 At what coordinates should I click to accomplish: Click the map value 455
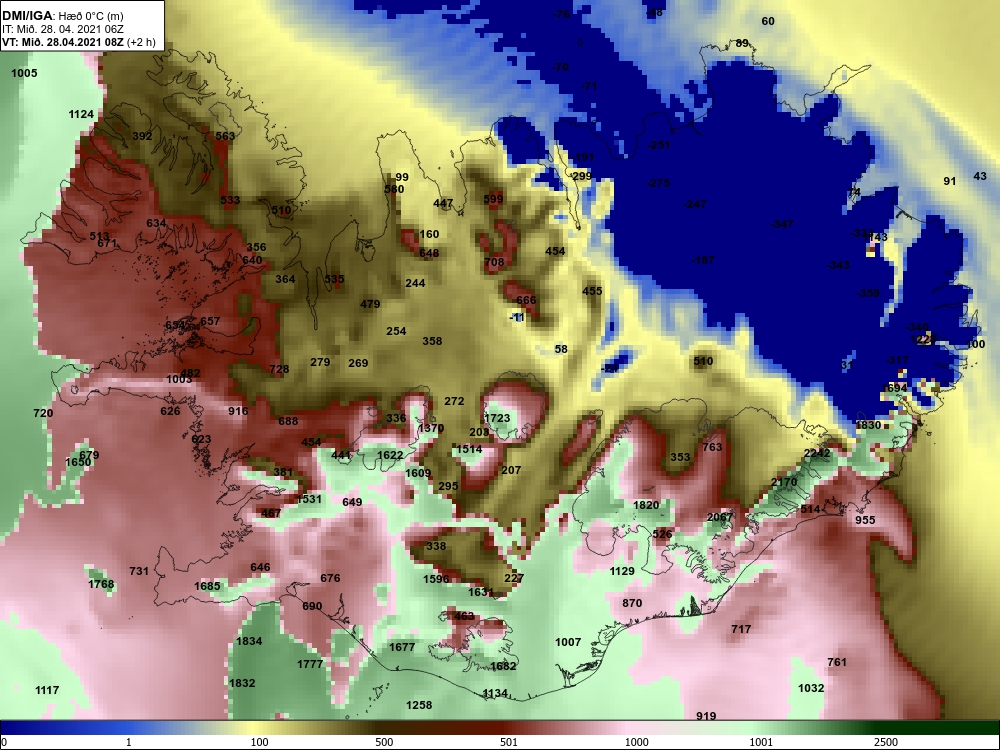[592, 291]
